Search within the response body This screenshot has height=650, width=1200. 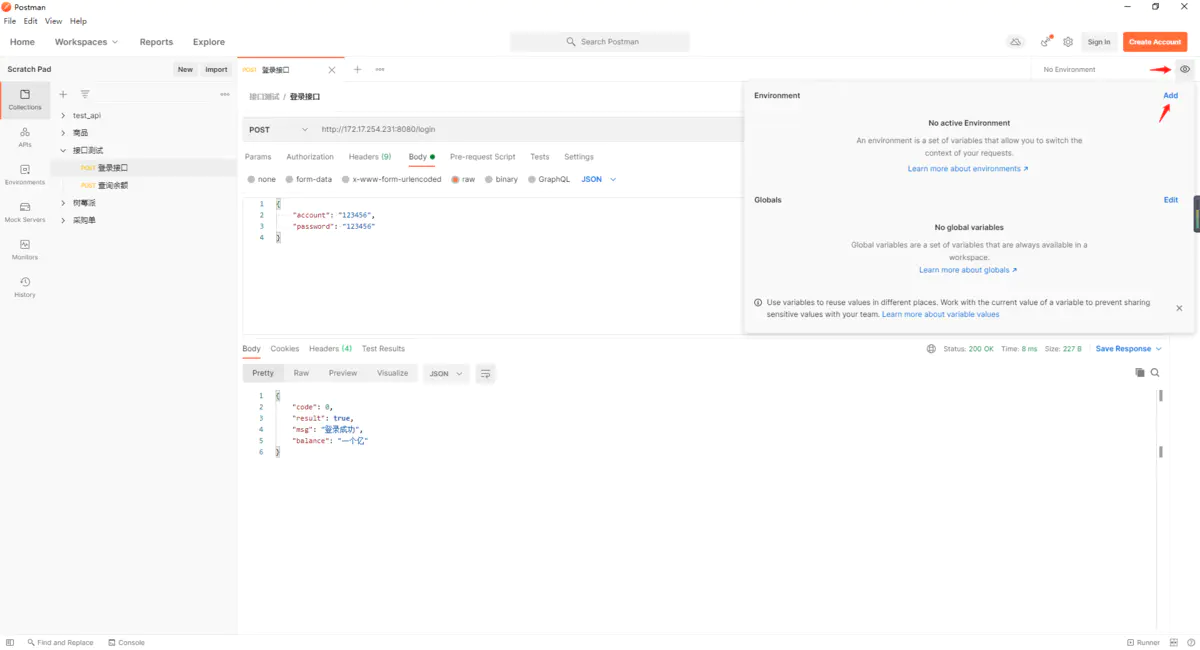click(1155, 373)
